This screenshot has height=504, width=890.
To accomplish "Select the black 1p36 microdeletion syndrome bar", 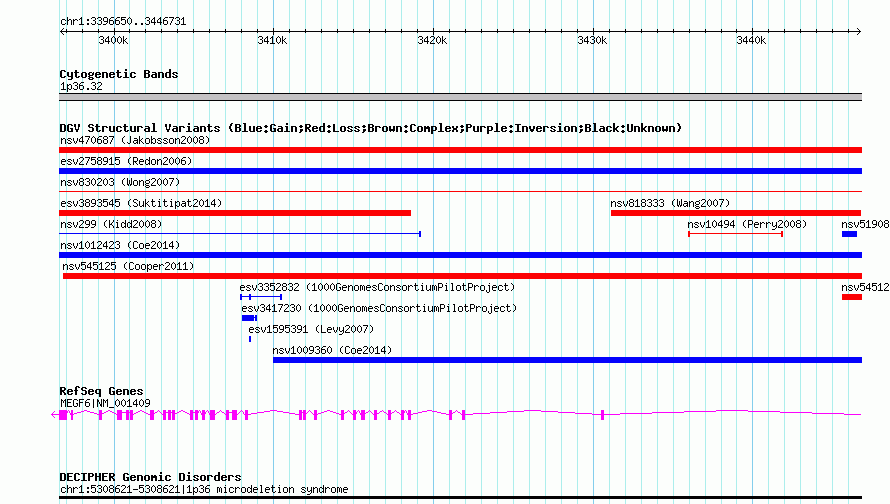I will coord(460,498).
